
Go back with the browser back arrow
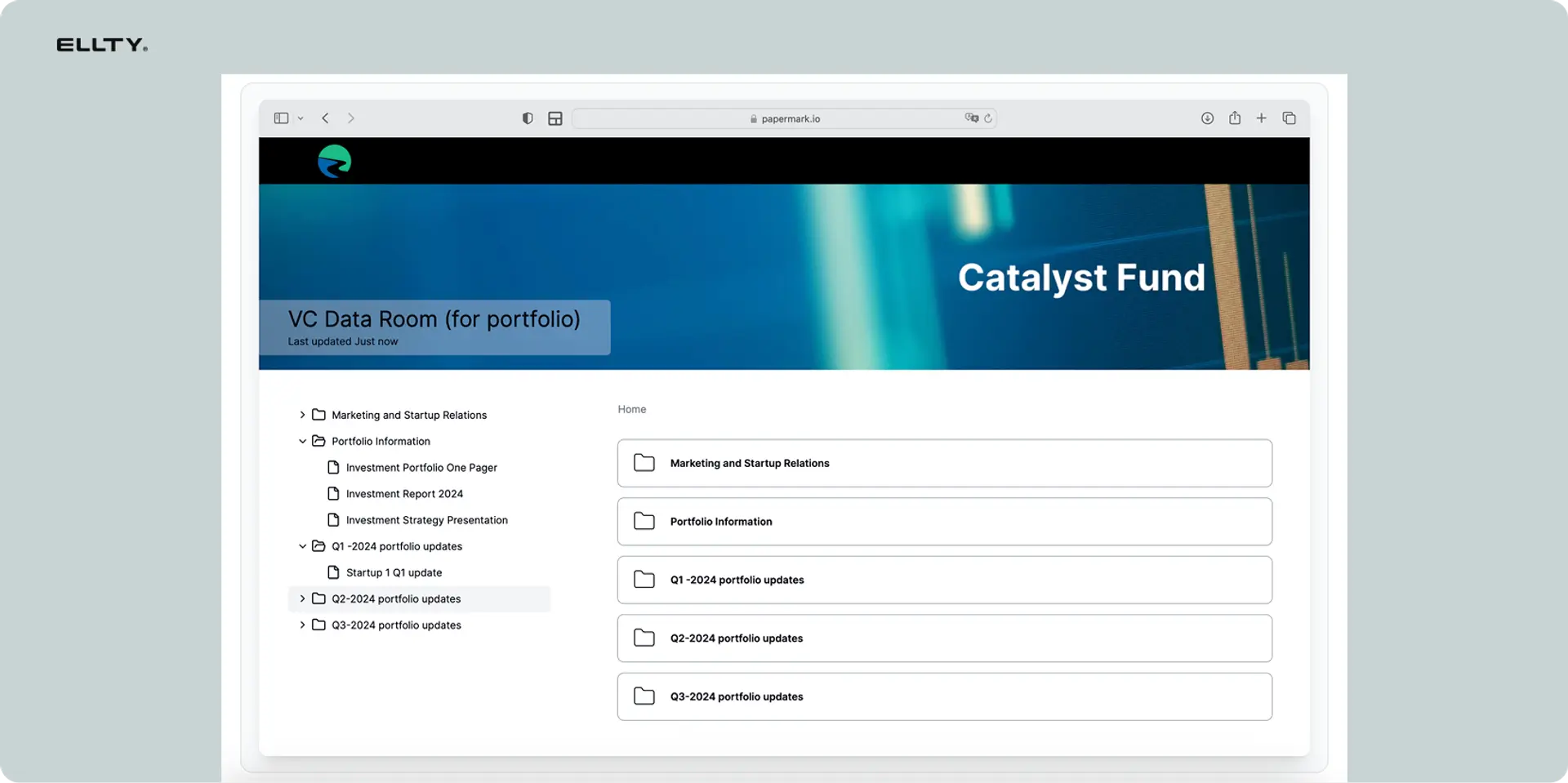click(325, 118)
